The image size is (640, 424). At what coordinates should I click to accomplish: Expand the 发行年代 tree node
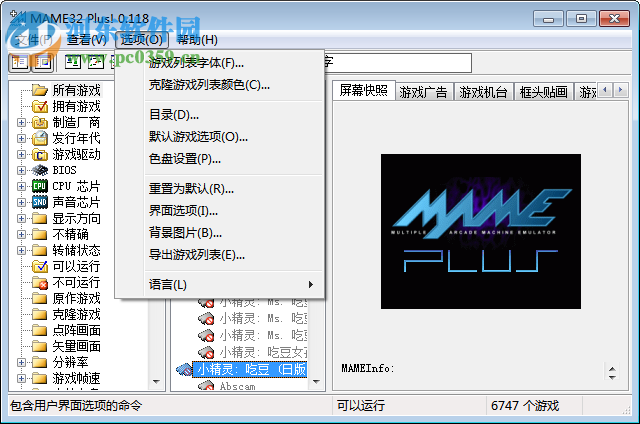pos(21,138)
